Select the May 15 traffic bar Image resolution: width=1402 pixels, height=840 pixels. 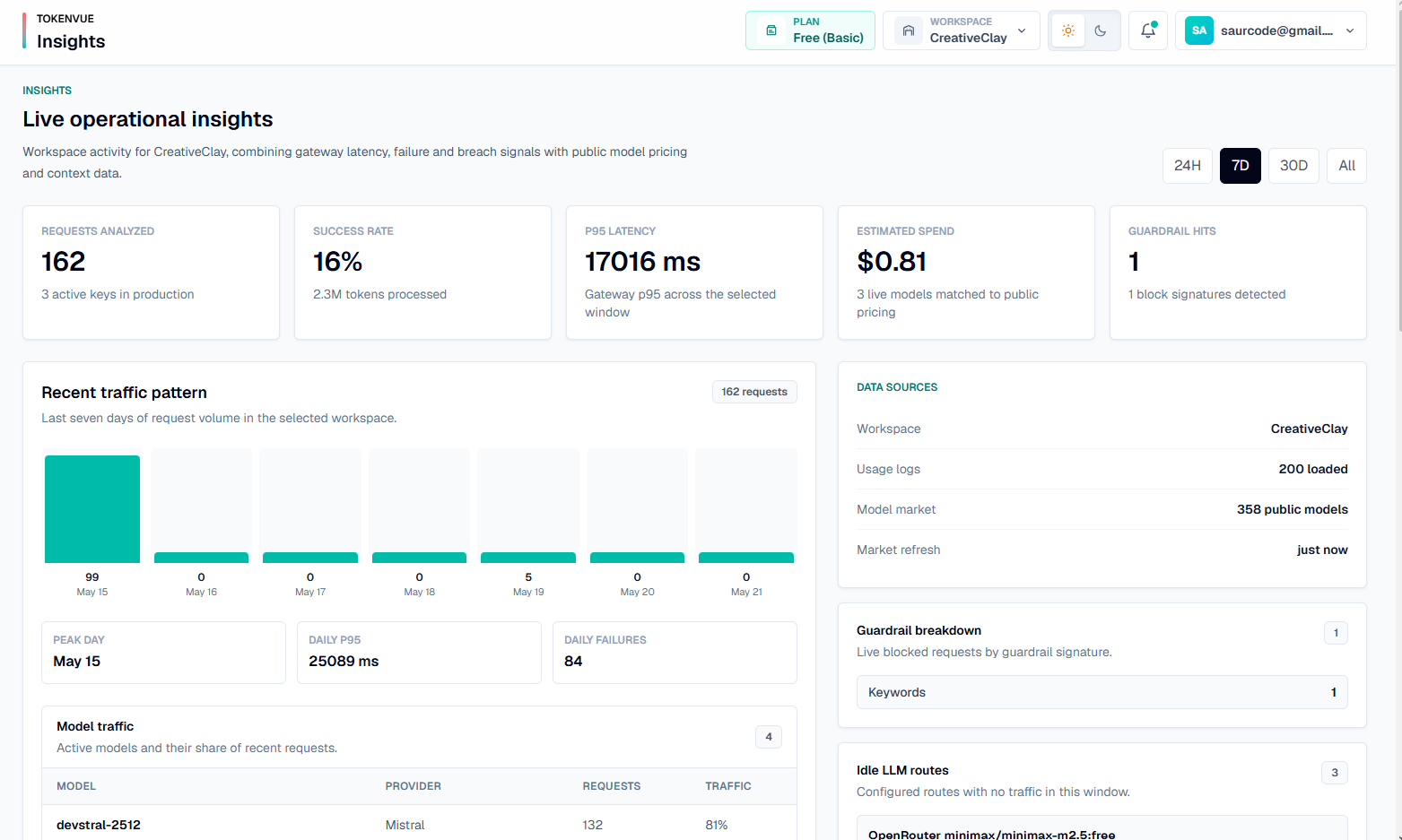coord(92,509)
